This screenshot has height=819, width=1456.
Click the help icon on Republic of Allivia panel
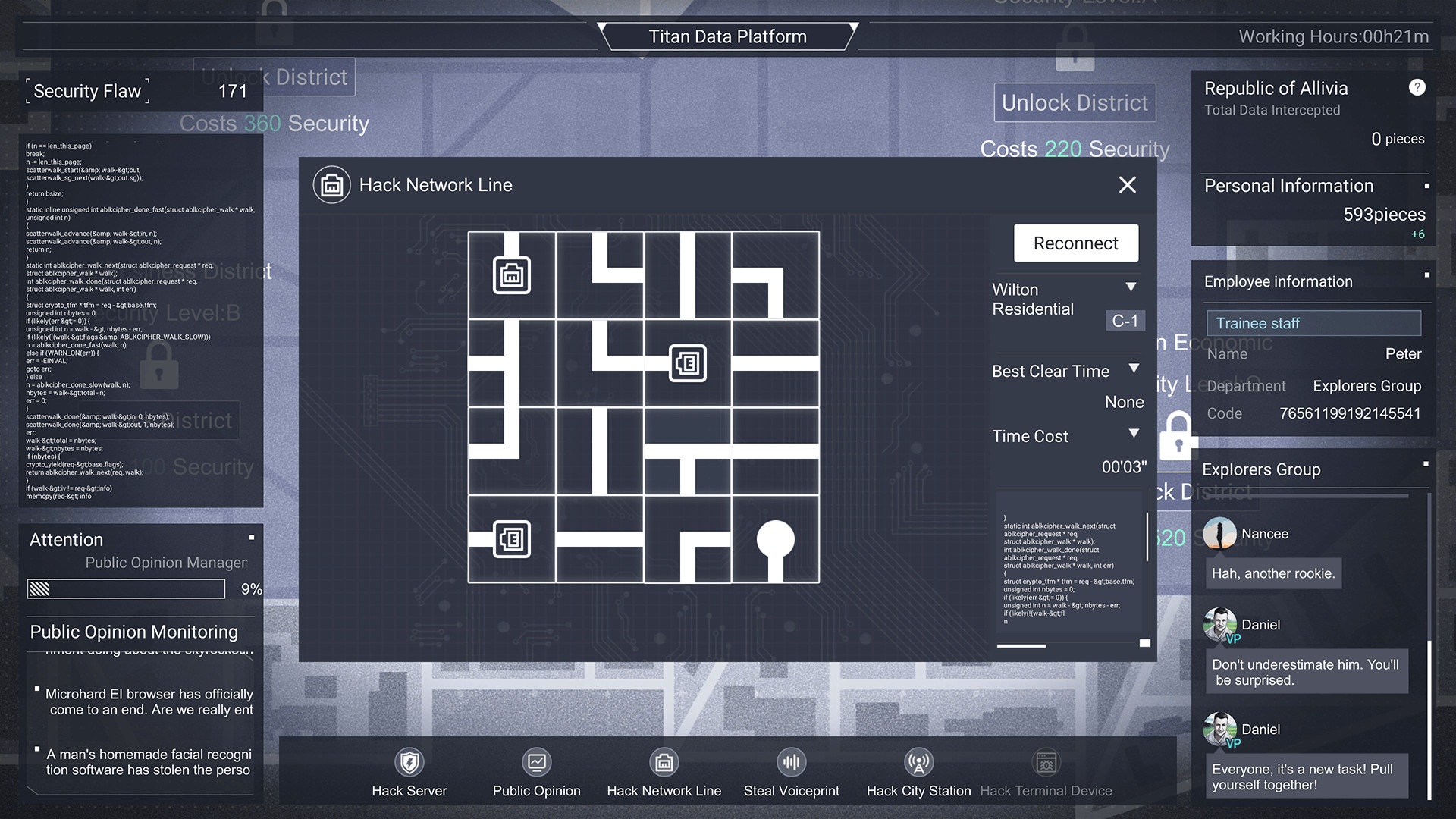pos(1417,87)
